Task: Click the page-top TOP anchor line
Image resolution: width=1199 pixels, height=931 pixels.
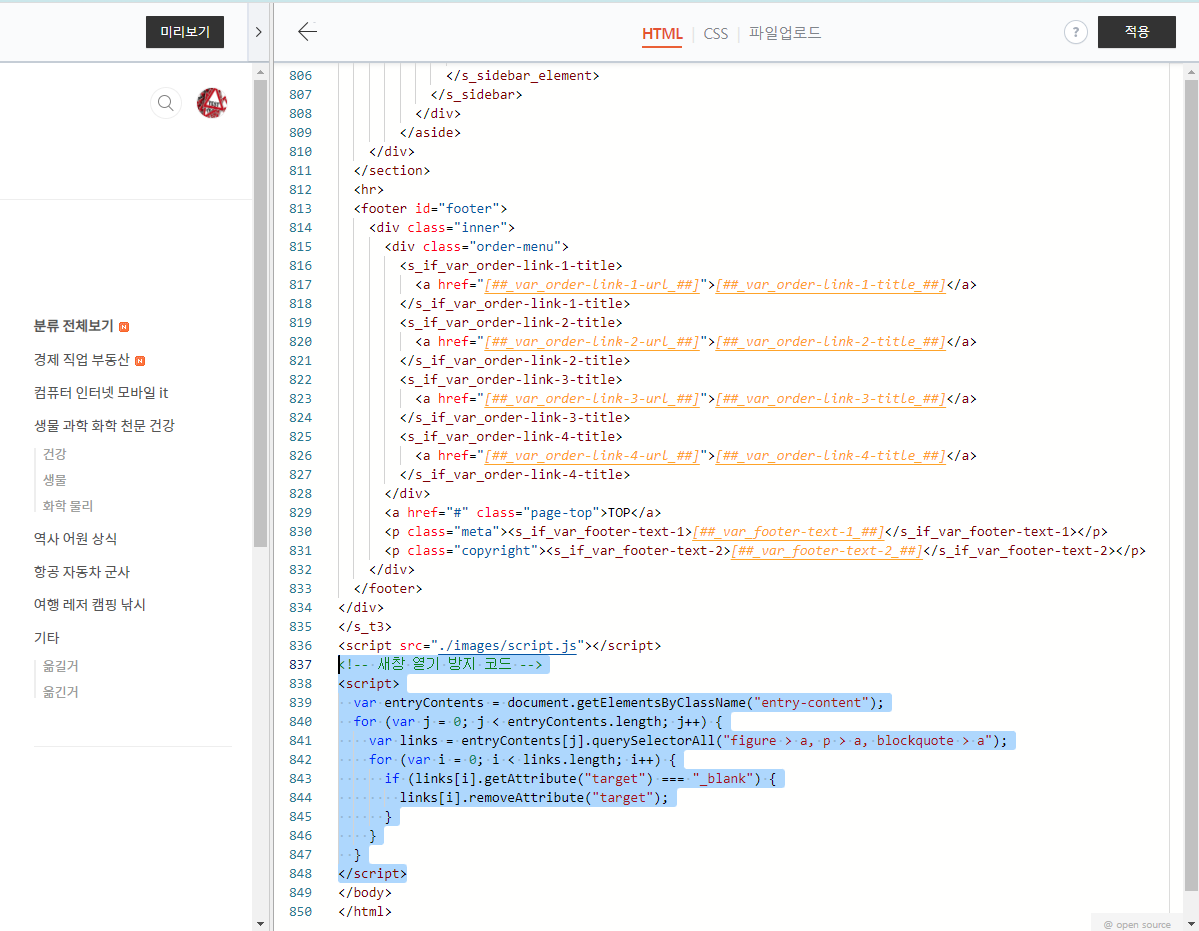Action: coord(523,512)
